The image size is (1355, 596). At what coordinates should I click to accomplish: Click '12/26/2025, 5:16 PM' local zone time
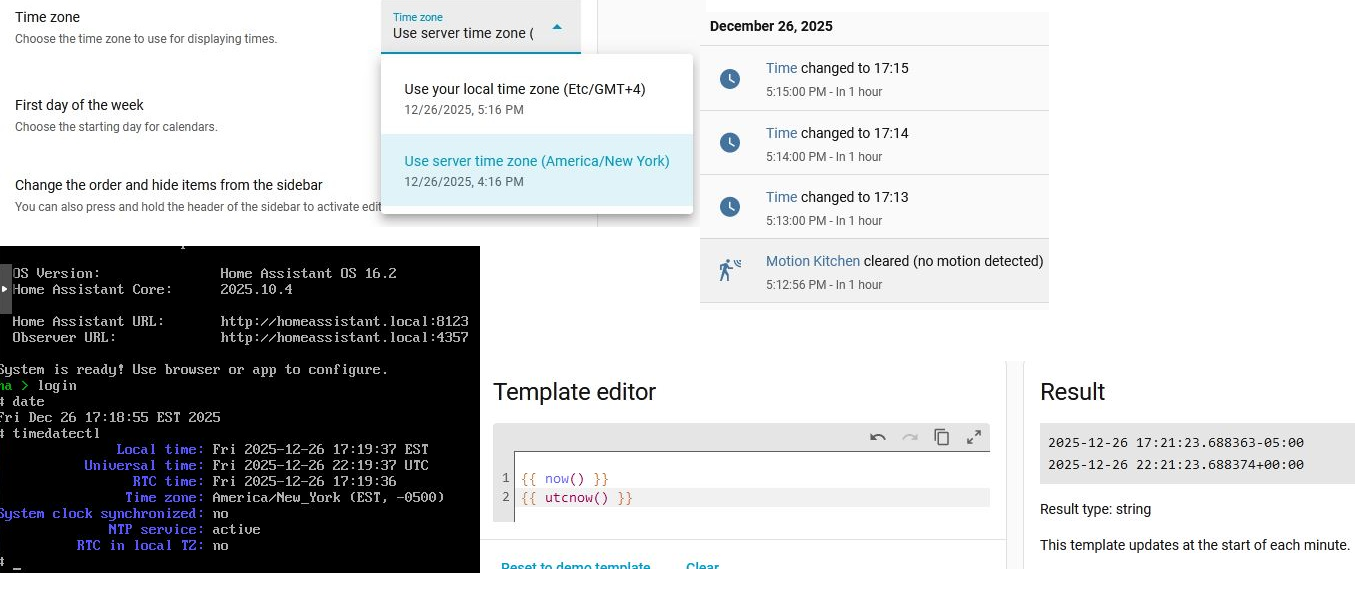click(464, 110)
